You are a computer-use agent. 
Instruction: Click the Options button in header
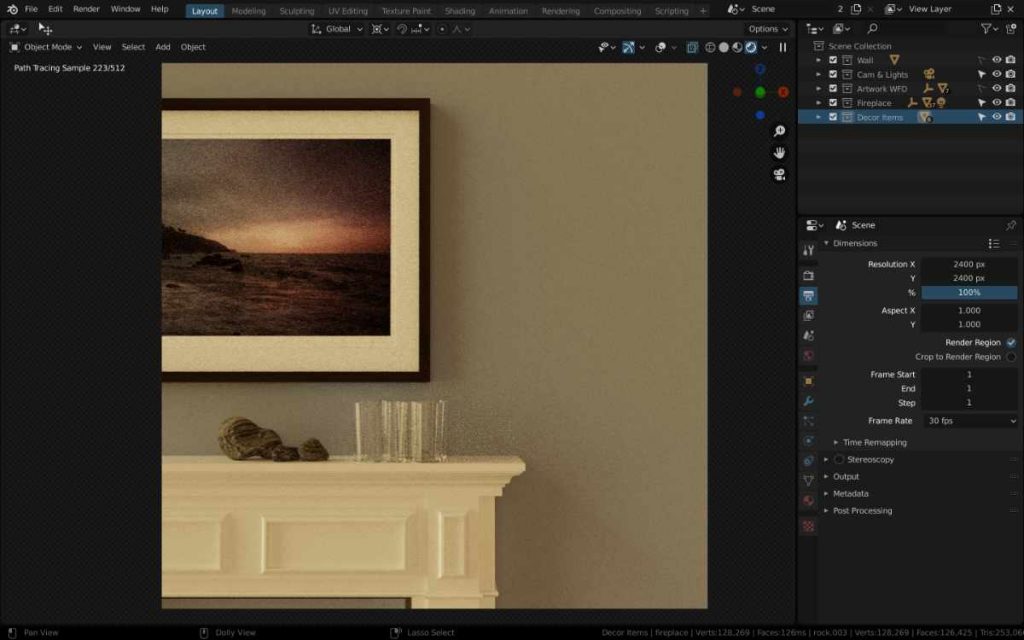766,29
